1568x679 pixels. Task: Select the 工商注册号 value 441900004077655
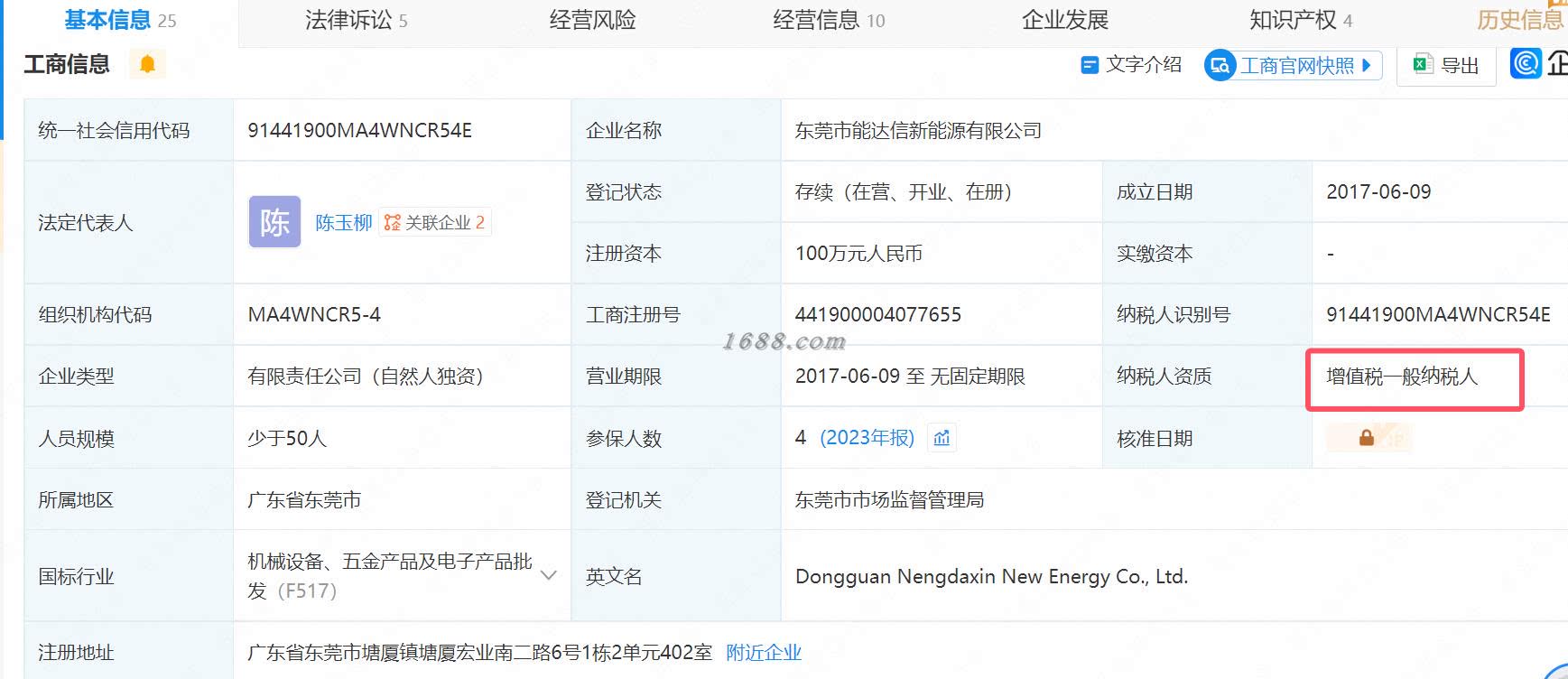pyautogui.click(x=877, y=315)
